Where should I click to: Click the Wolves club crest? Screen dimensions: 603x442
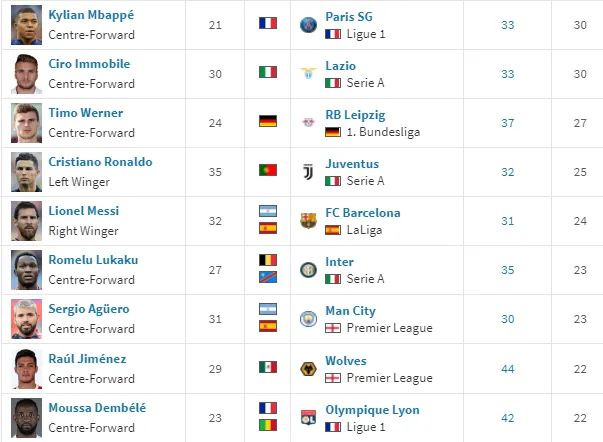[308, 369]
